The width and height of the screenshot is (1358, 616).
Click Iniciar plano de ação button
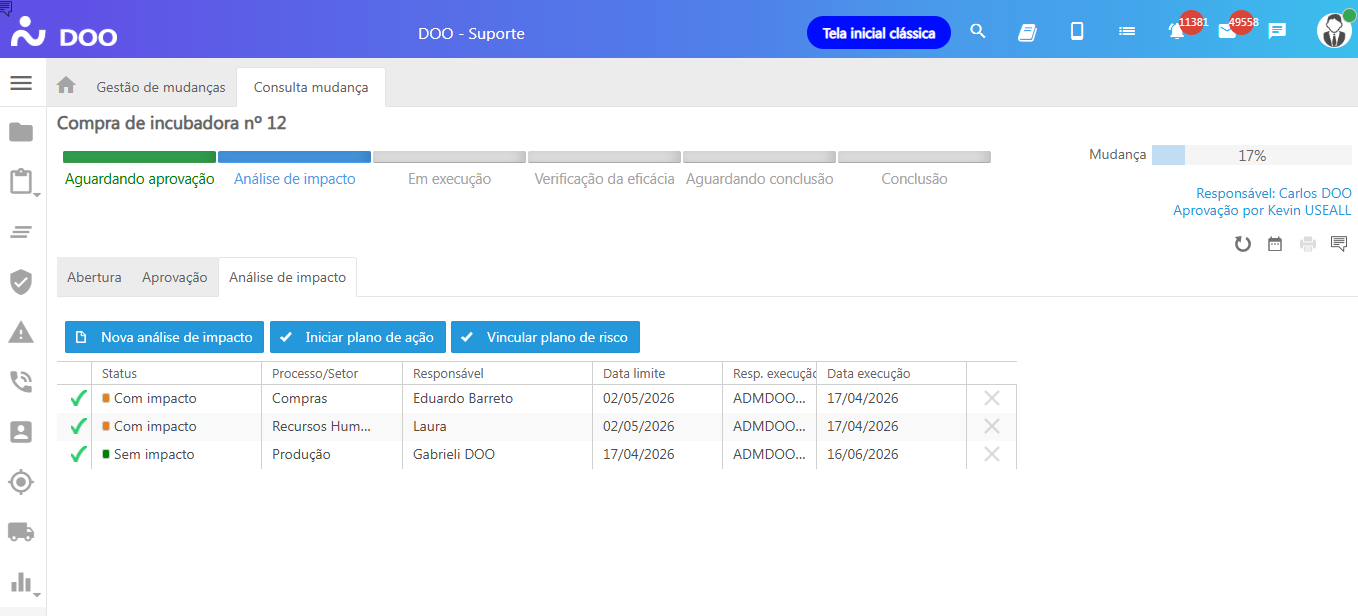pos(357,337)
